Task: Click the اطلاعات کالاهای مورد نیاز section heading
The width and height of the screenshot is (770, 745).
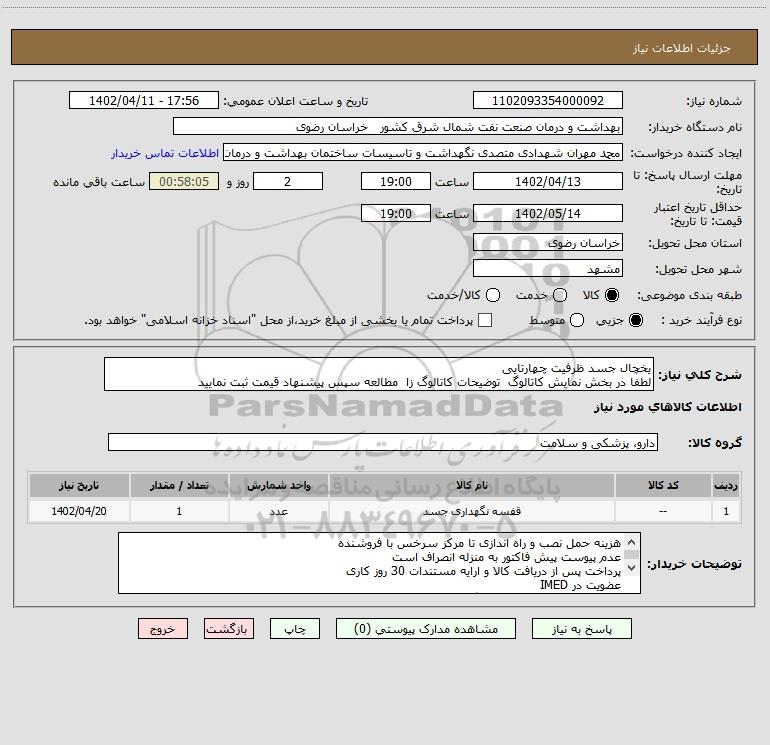Action: (x=667, y=407)
